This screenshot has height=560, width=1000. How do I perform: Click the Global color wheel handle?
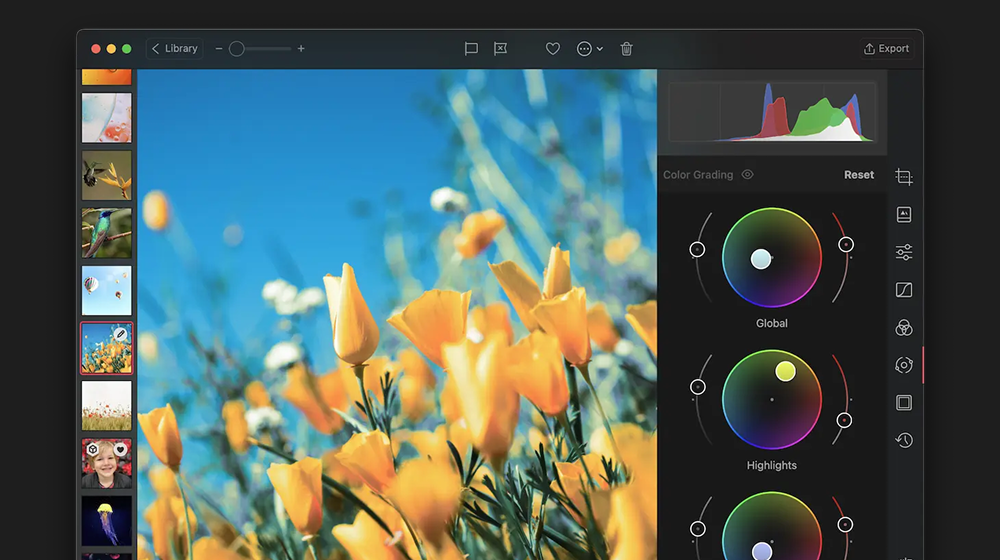click(x=760, y=259)
